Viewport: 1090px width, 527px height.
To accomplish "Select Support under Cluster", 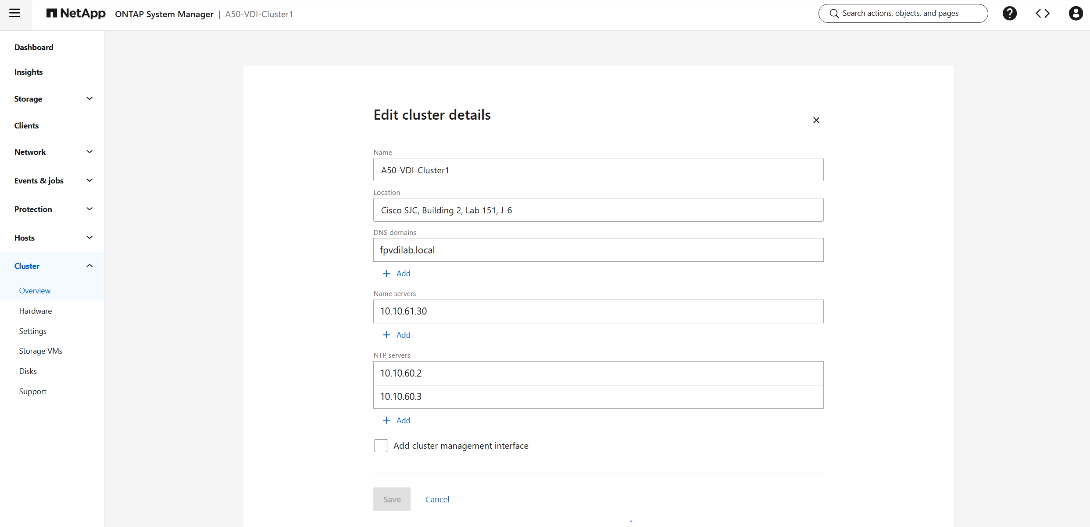I will pyautogui.click(x=33, y=391).
